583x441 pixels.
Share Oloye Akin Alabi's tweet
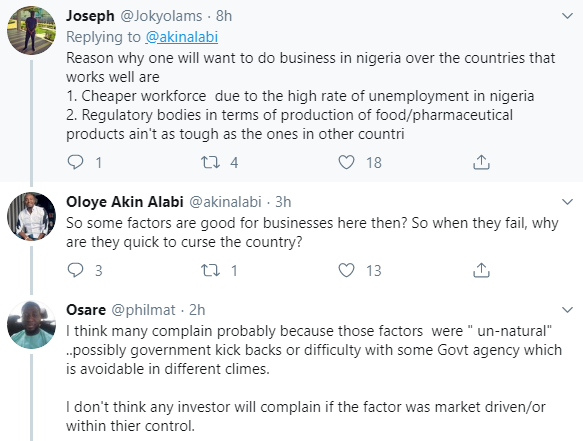(x=481, y=270)
